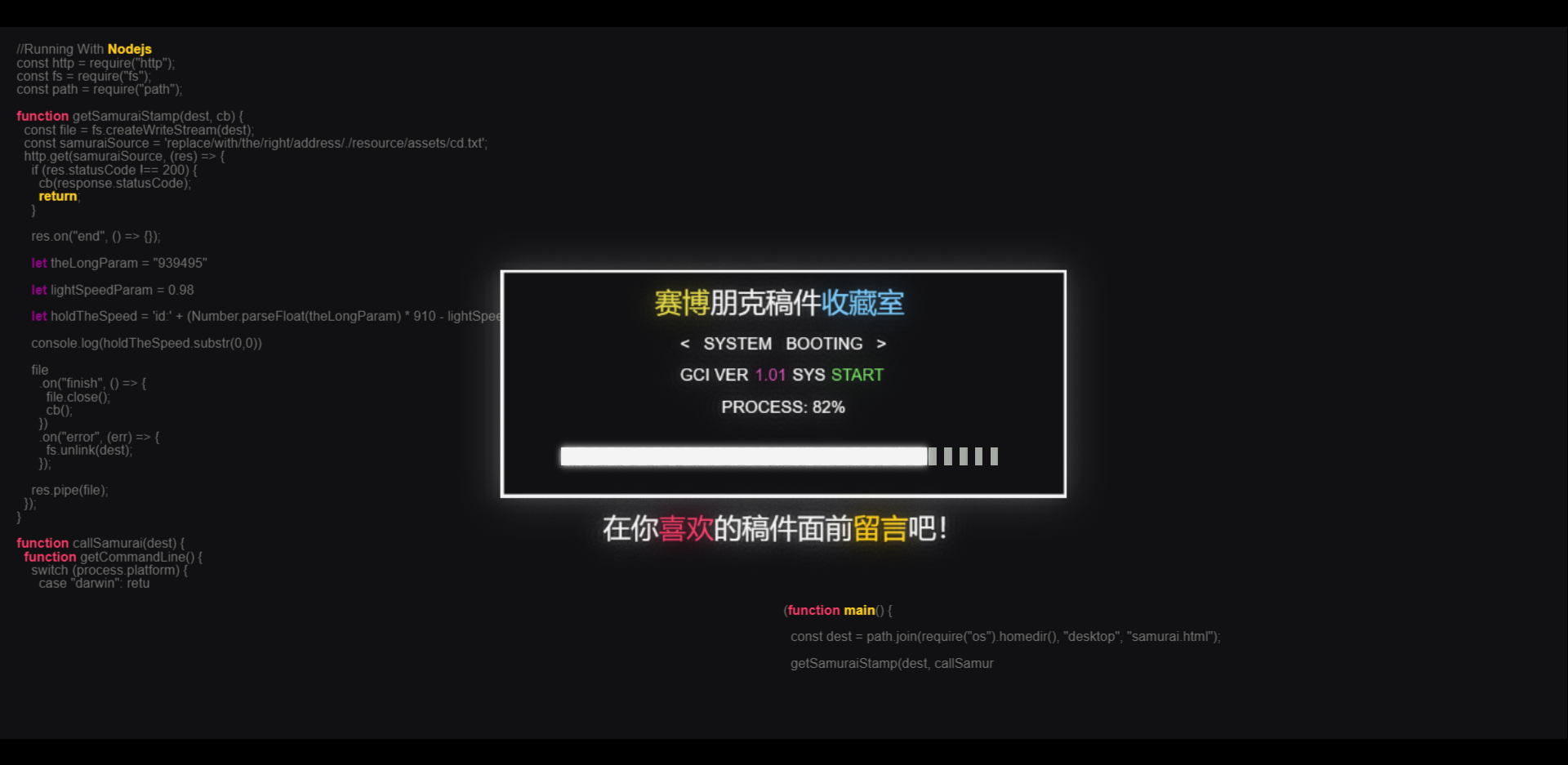Click the fs.unlink(dest); line
1568x765 pixels.
coord(89,450)
